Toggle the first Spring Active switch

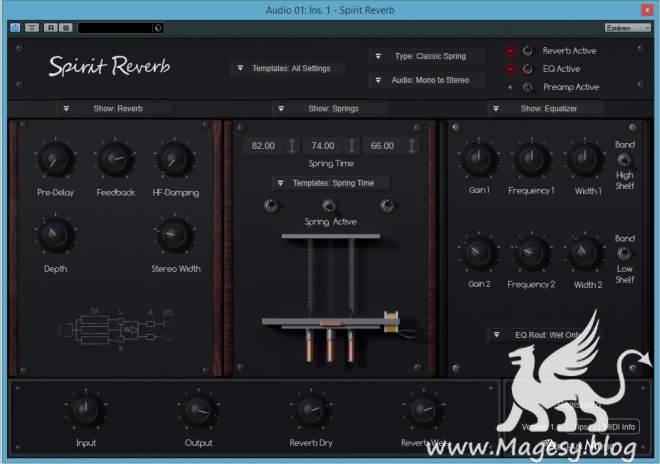(271, 205)
